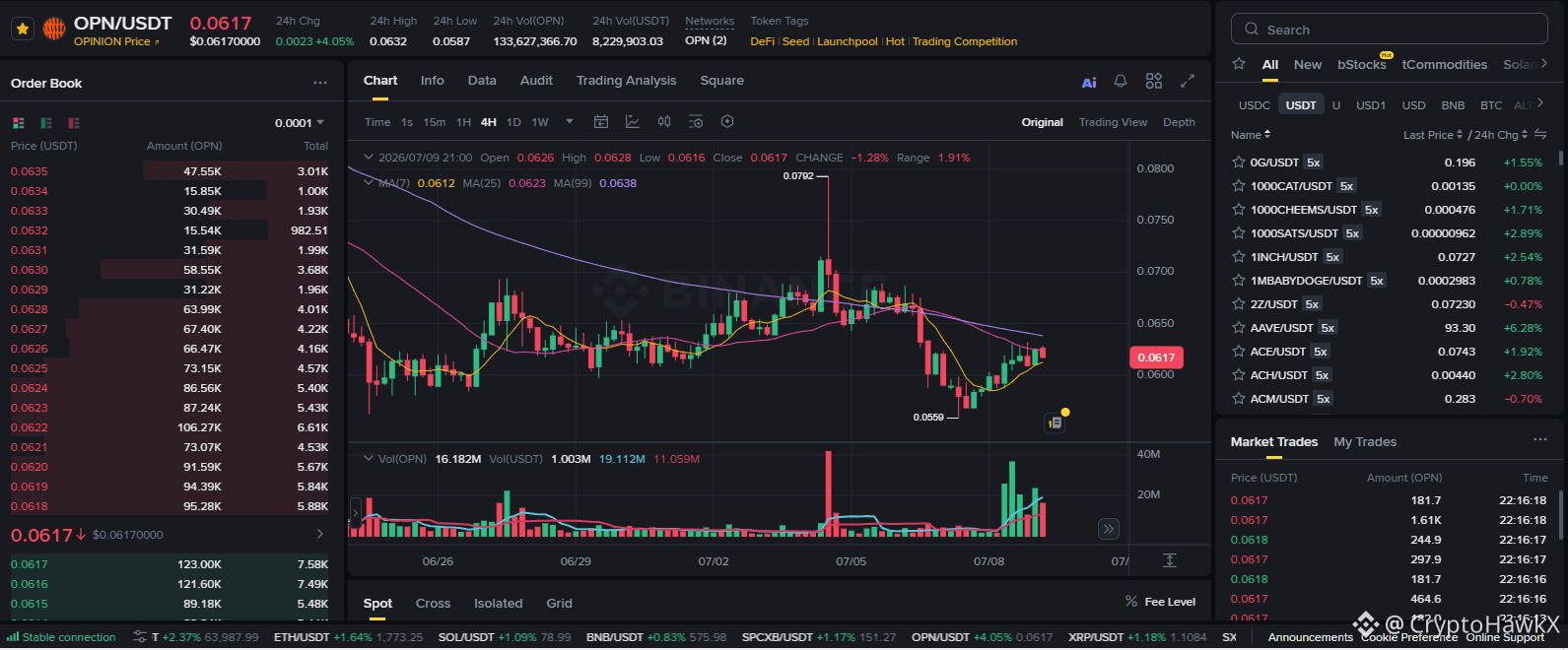Favorite the 0G/USDT pair star

point(1239,162)
